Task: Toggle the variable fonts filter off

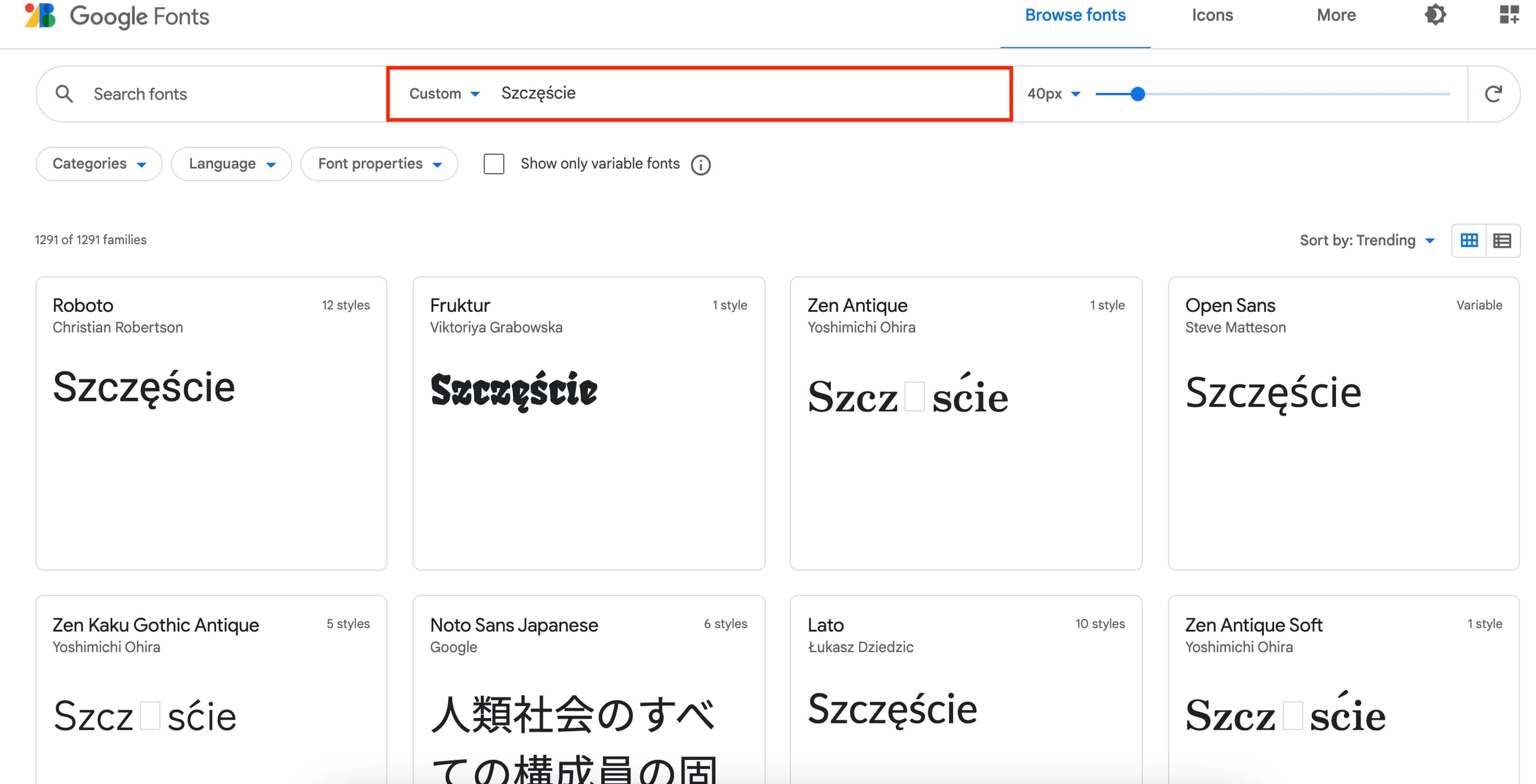Action: [493, 164]
